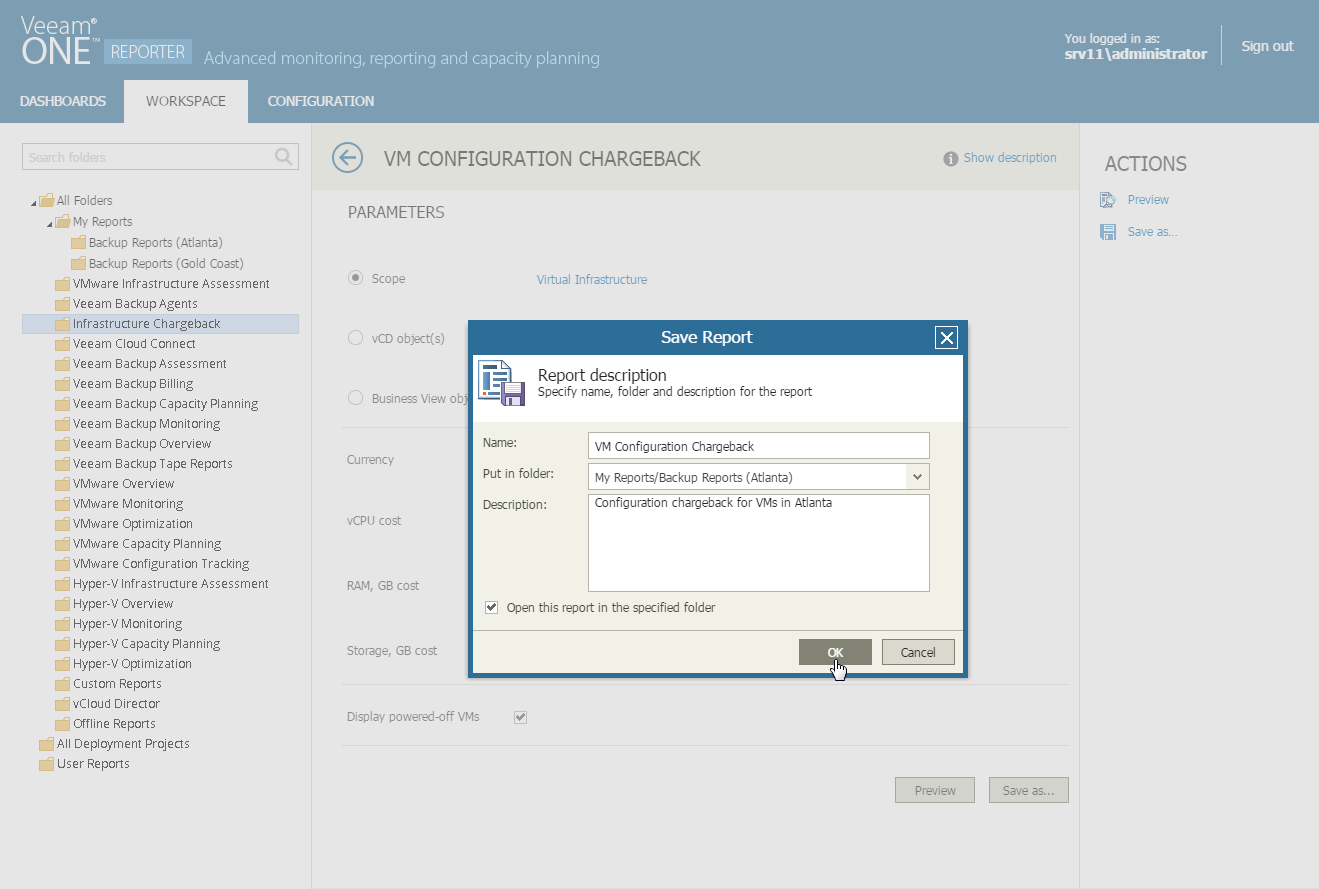Click the Sign out link

[1267, 46]
